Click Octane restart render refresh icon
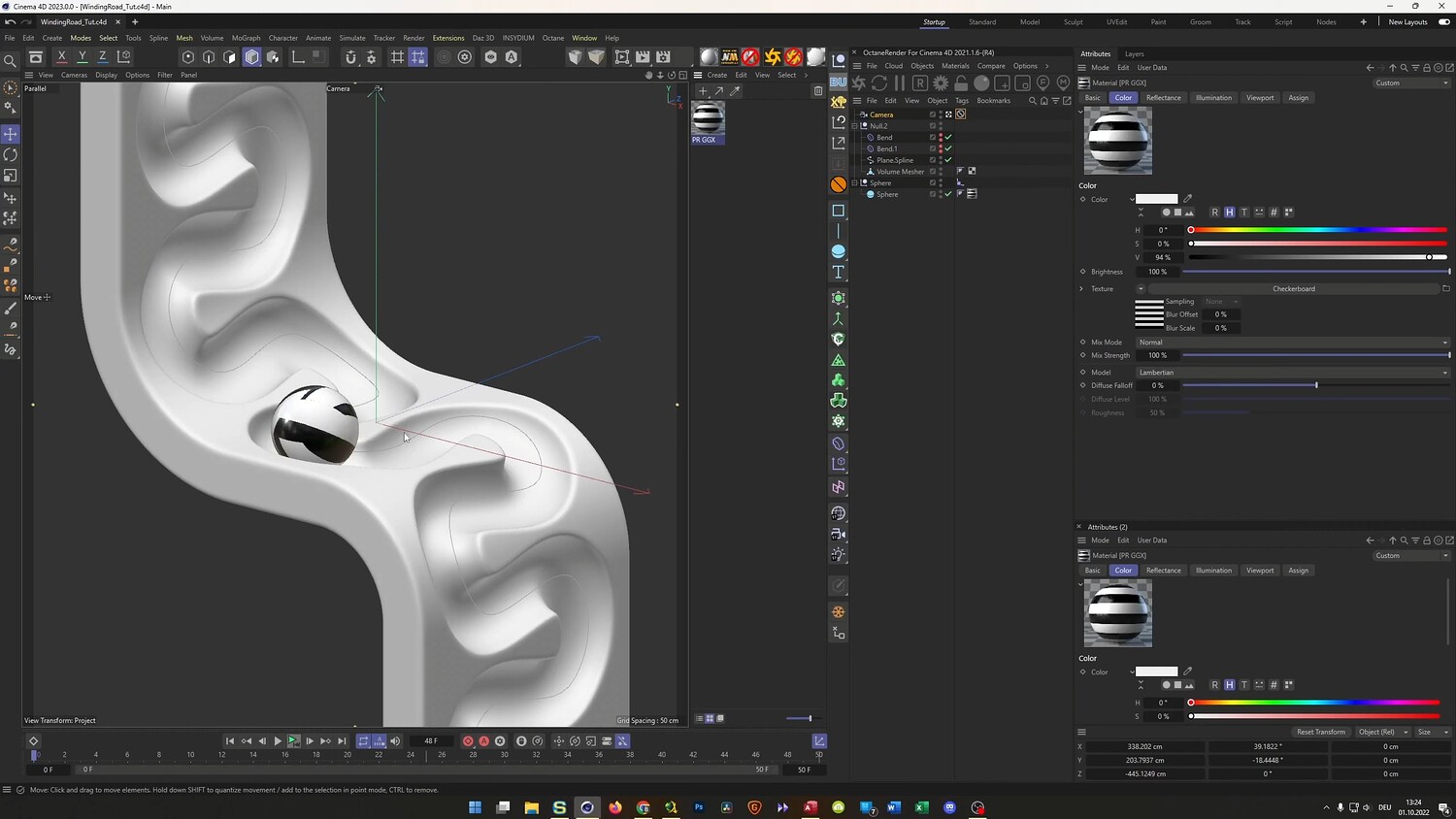Screen dimensions: 1456x819 coord(879,83)
